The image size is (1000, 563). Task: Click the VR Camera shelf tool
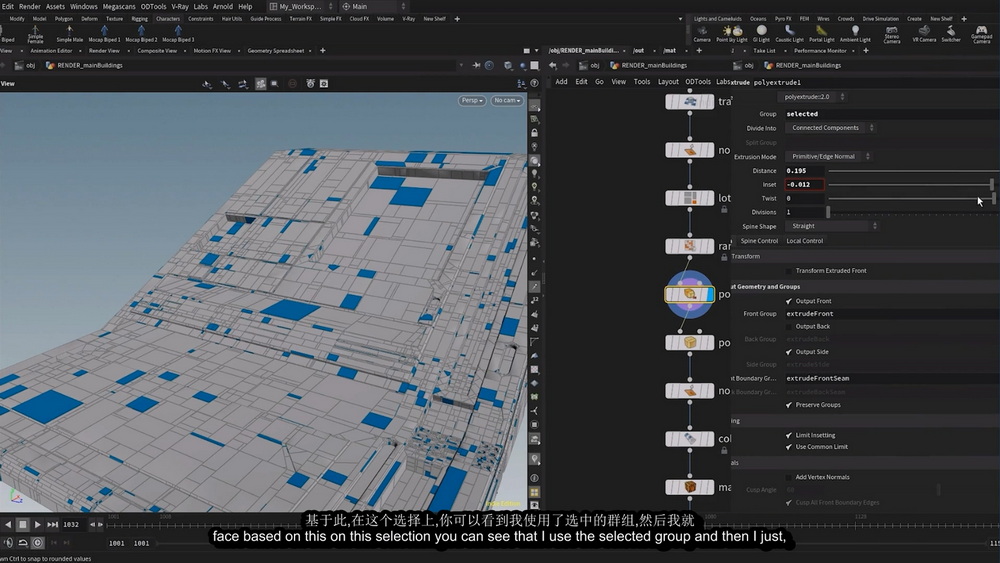[x=924, y=34]
